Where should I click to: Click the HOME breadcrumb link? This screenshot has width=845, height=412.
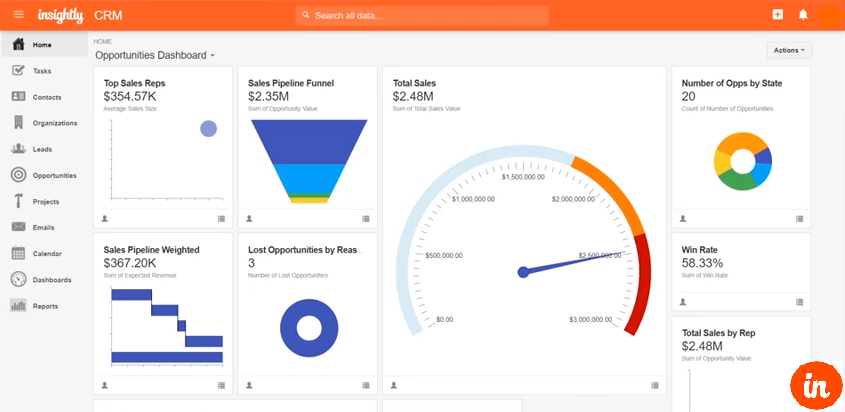tap(102, 41)
